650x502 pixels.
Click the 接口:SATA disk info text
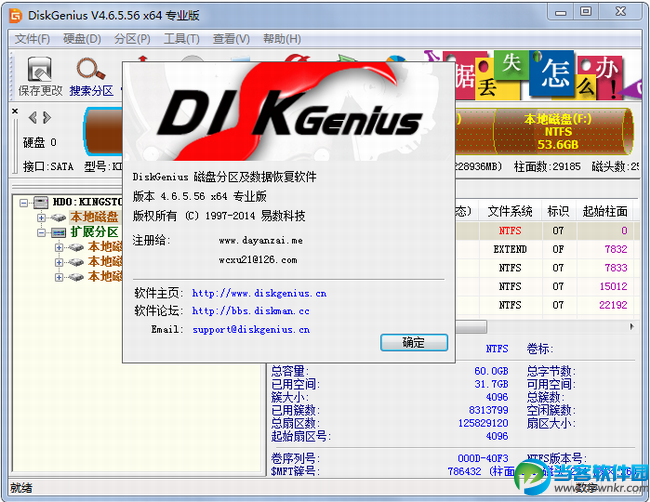(x=49, y=167)
